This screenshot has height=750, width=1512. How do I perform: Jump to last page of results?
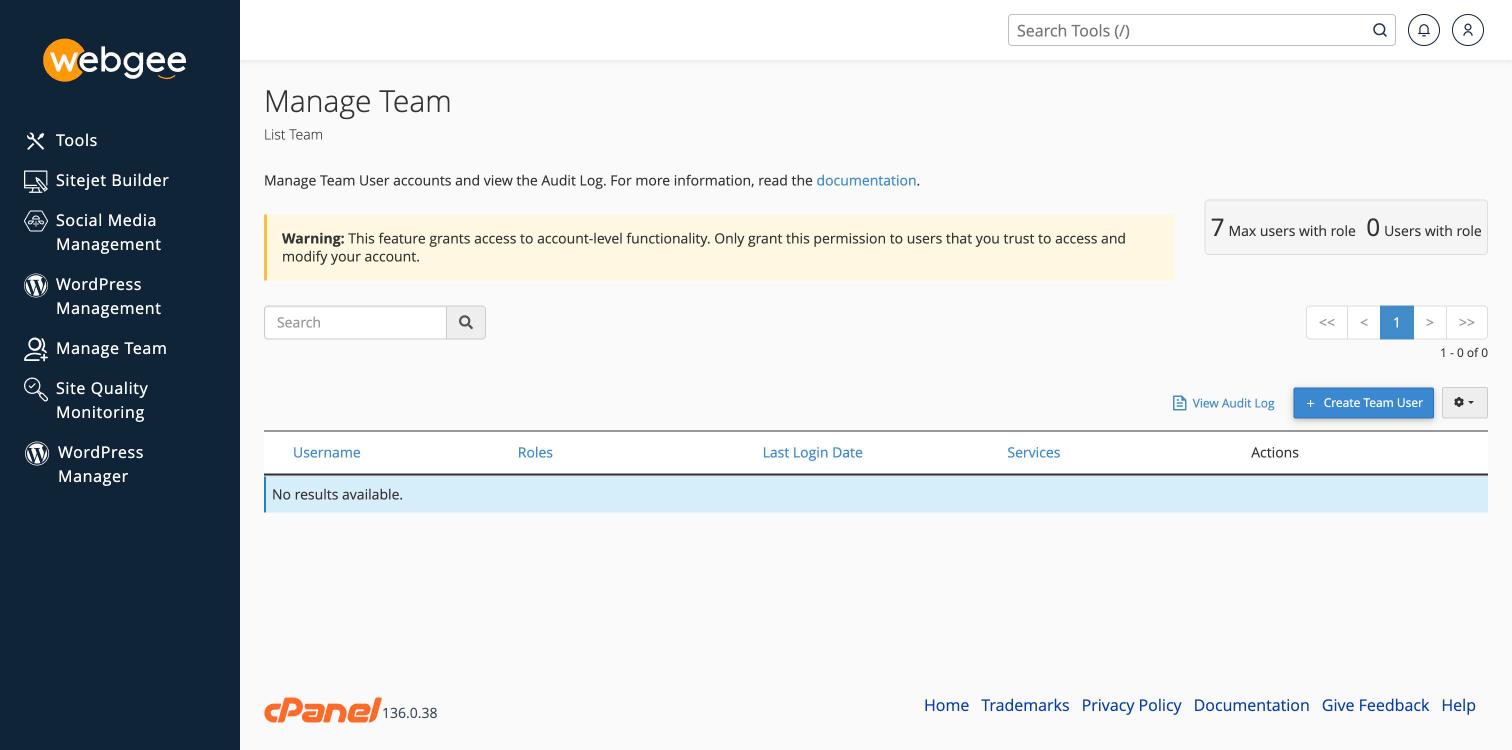[x=1467, y=322]
